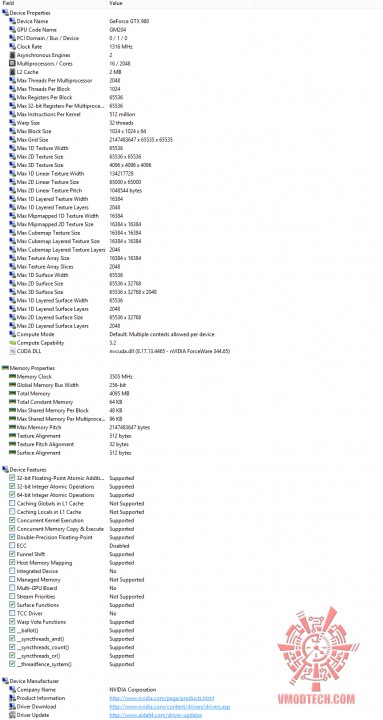383x720 pixels.
Task: Select the GM204 value
Action: 117,30
